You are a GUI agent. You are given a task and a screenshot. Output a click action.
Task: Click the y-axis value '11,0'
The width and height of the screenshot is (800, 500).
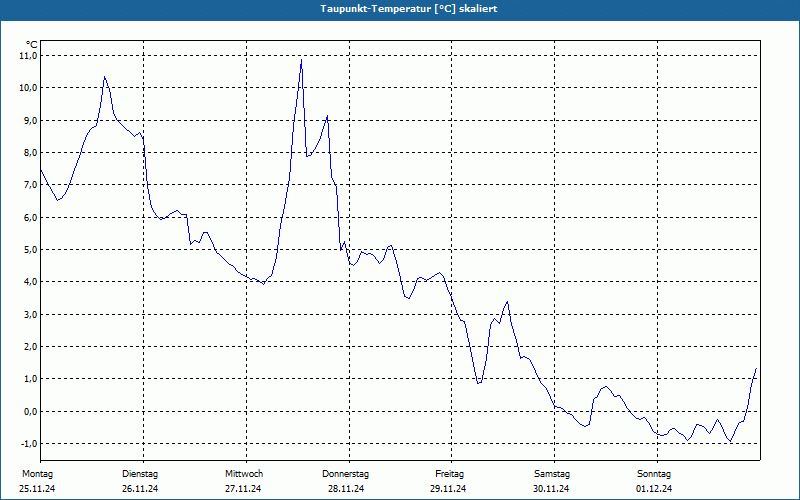(28, 56)
